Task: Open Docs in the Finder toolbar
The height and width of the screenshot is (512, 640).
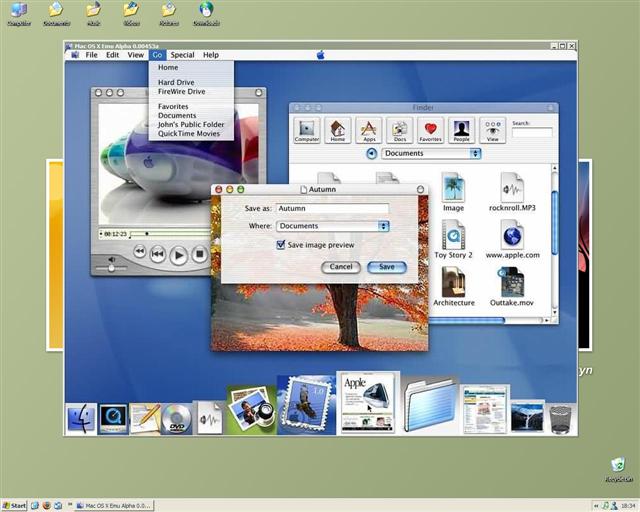Action: click(x=400, y=130)
